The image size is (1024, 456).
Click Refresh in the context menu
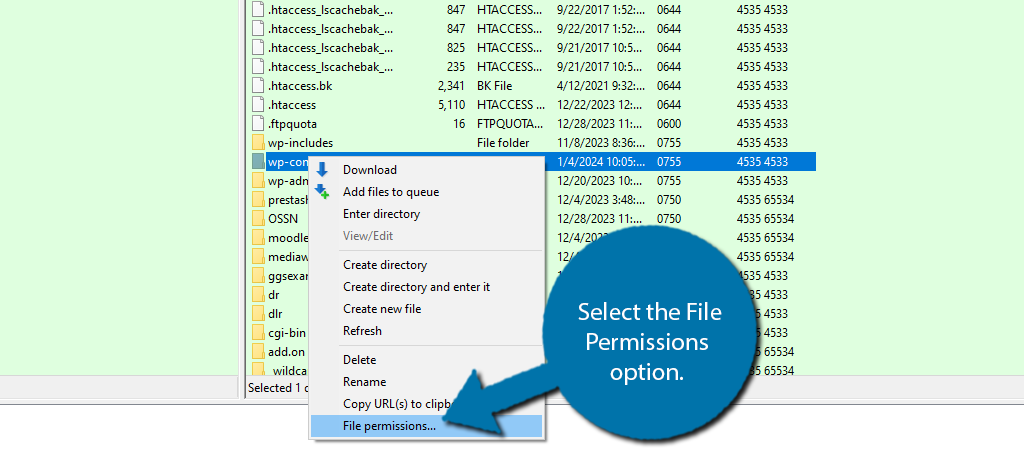tap(362, 331)
